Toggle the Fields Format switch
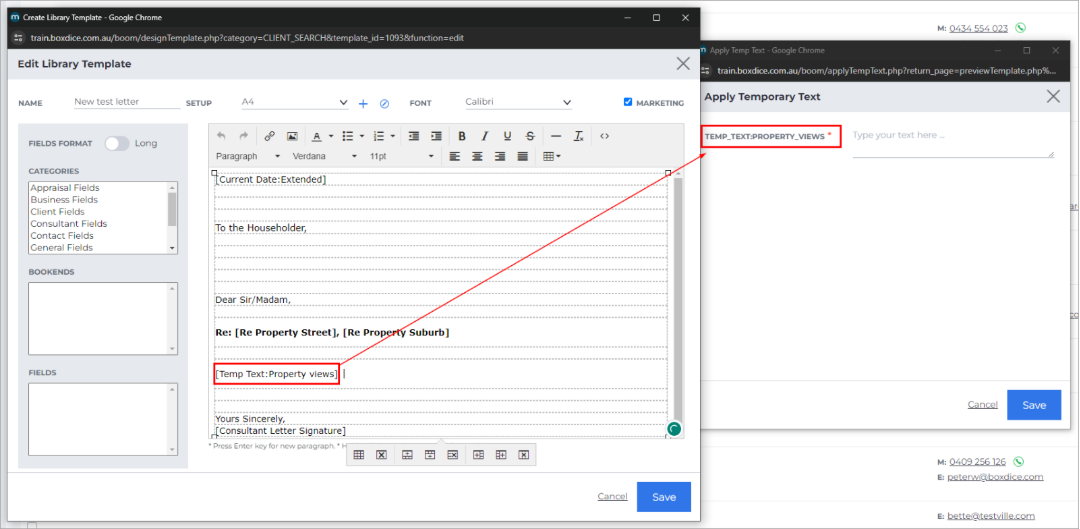This screenshot has width=1080, height=529. [117, 143]
